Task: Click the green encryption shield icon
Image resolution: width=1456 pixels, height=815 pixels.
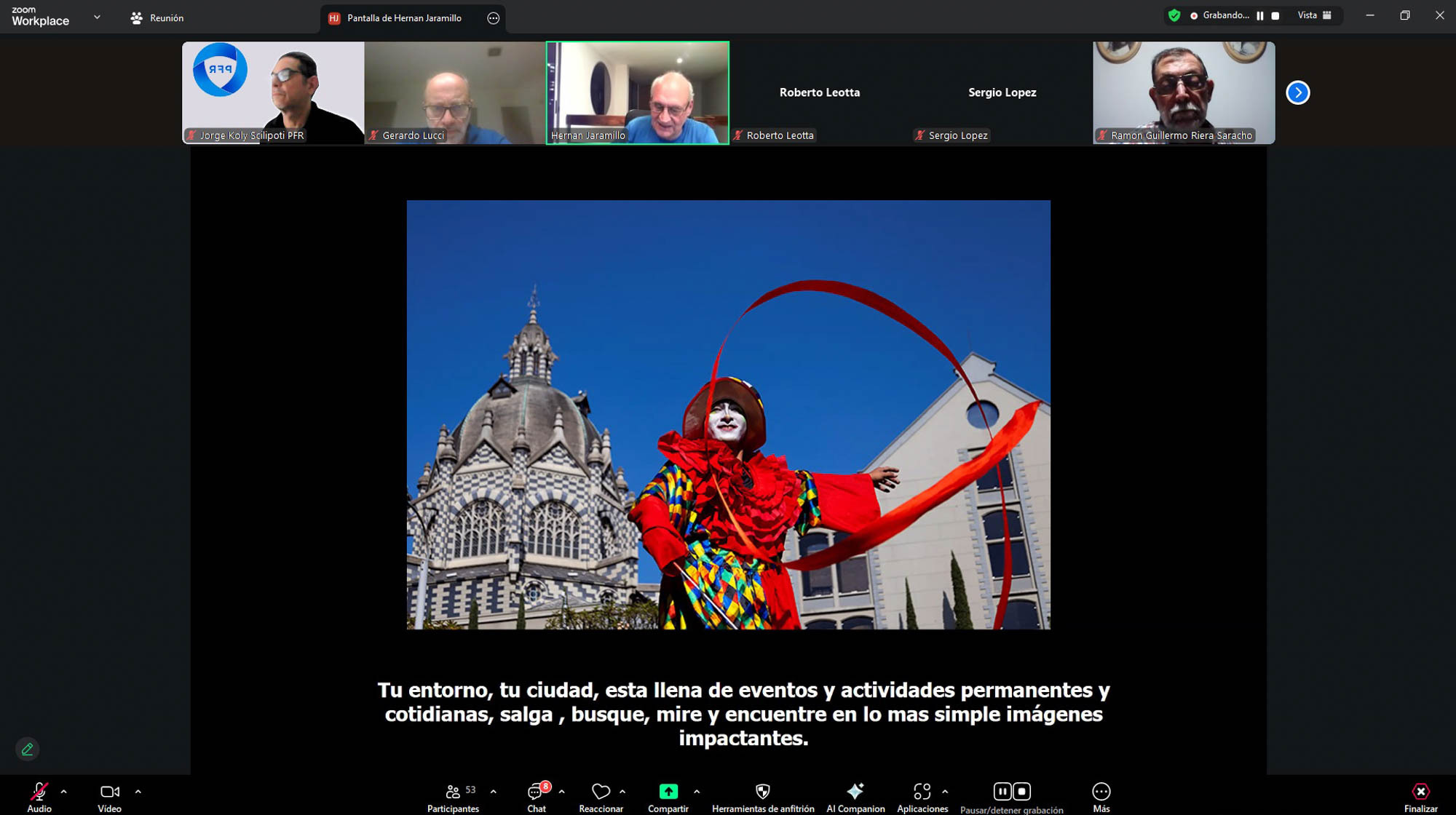Action: pos(1174,15)
